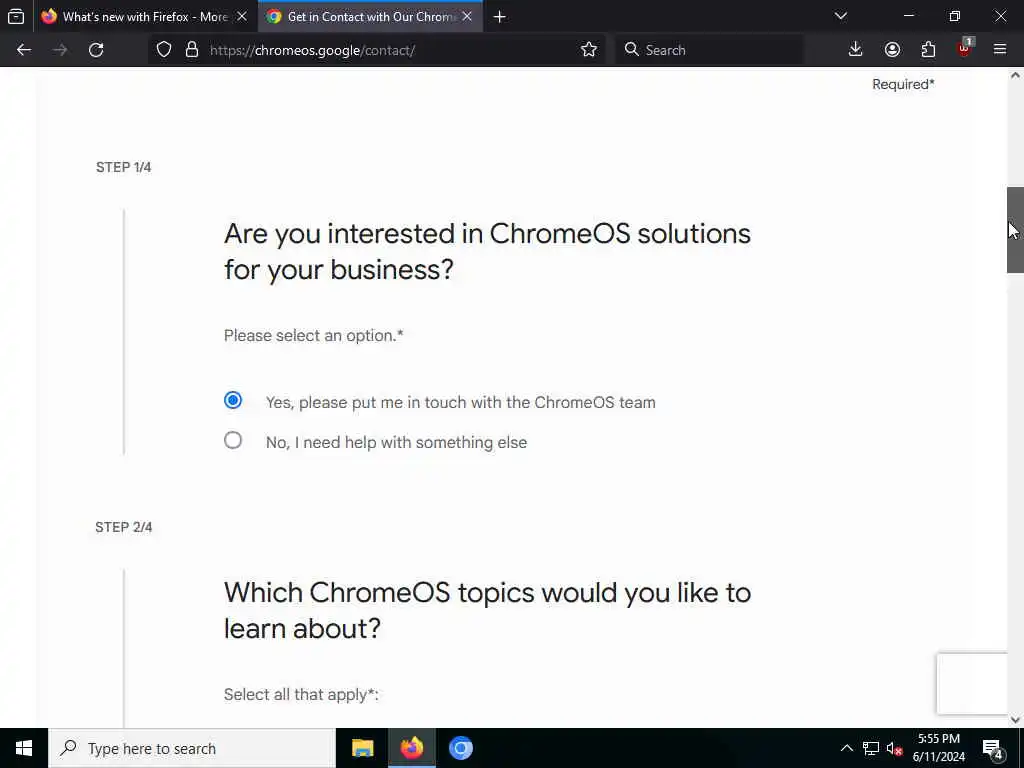
Task: Click 'Select all that apply*:' text
Action: 301,694
